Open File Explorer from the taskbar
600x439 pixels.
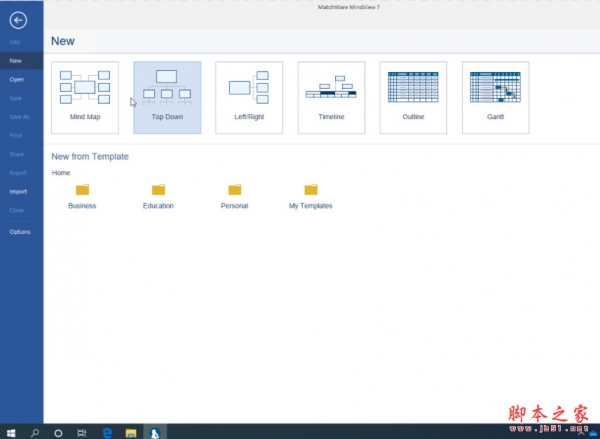(x=131, y=432)
